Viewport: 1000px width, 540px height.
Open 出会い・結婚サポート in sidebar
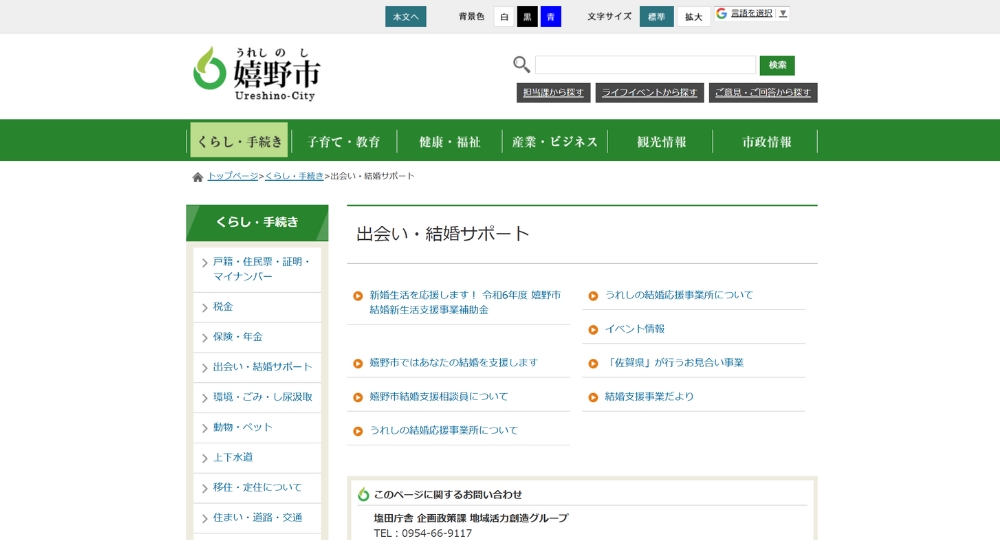[x=257, y=367]
